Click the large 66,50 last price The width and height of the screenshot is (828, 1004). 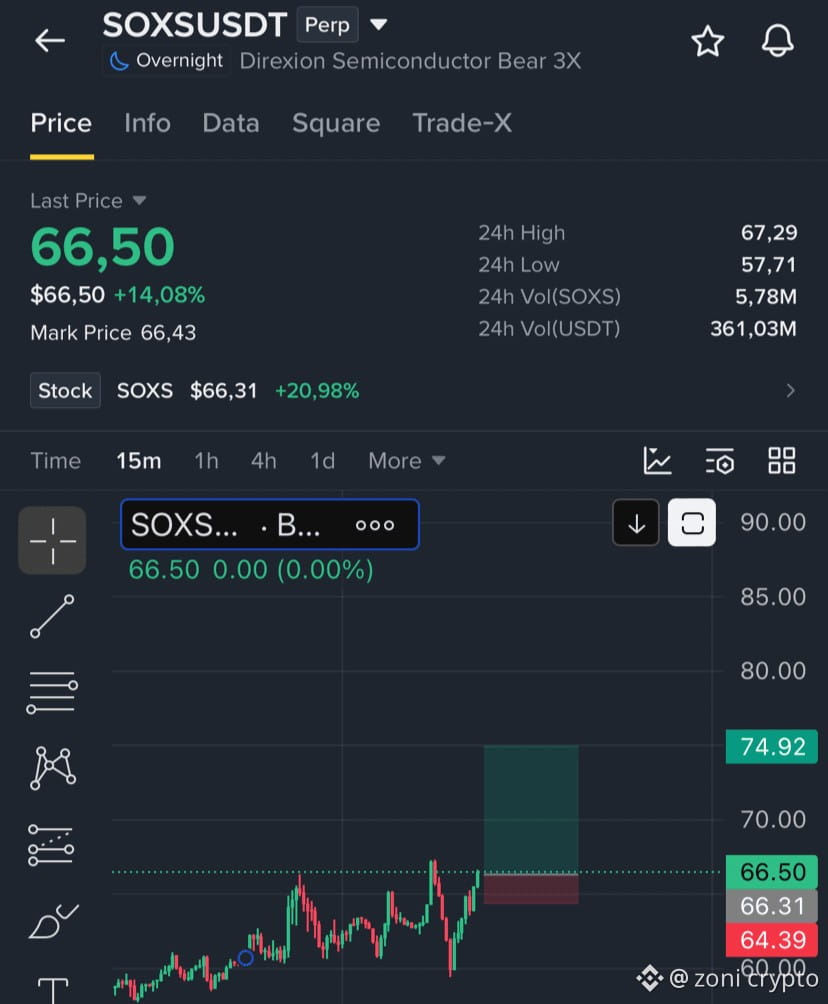[102, 247]
